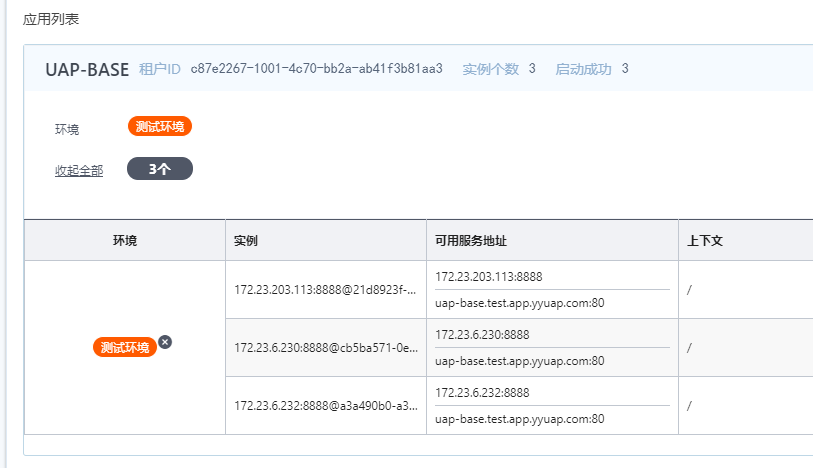
Task: Click uap-base.test.app.yyuap.com:80 under 172.23.6.232:8888
Action: (520, 419)
